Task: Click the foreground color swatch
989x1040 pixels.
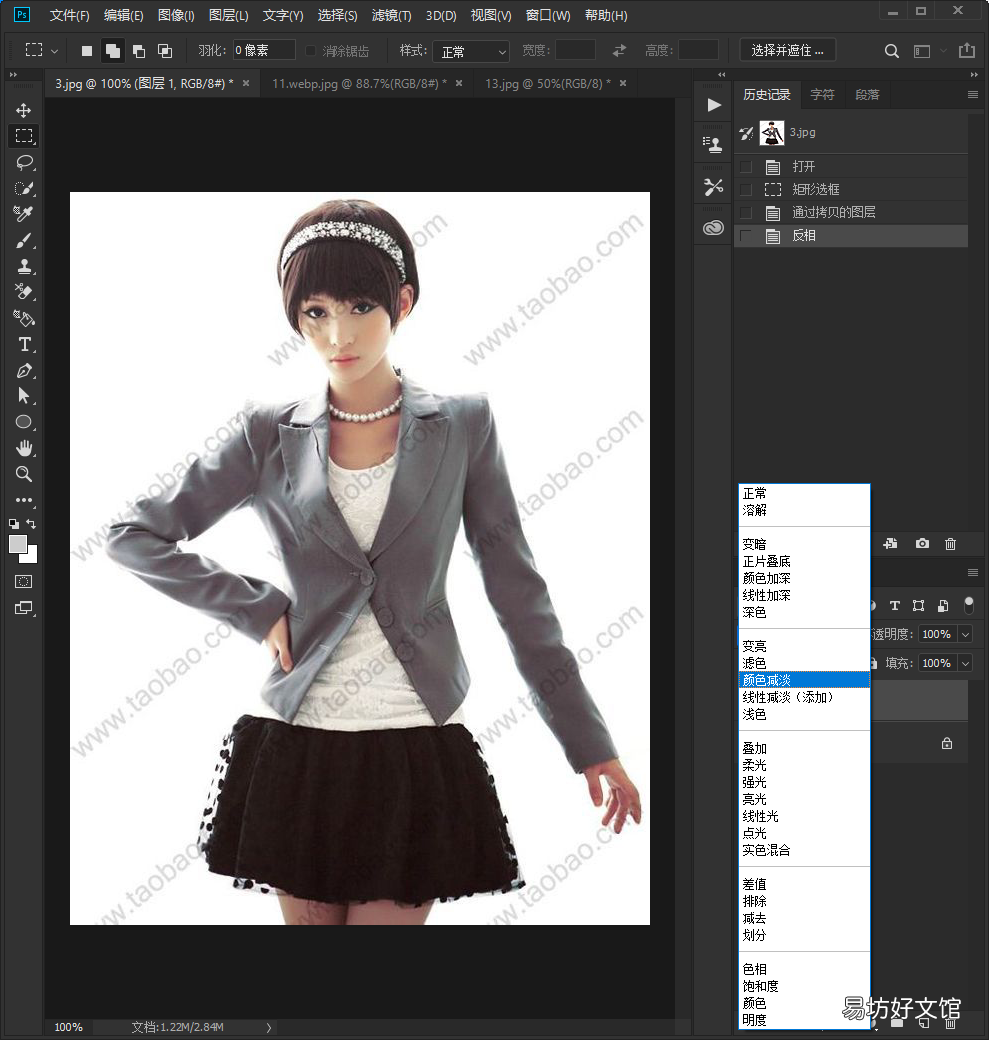Action: click(18, 544)
